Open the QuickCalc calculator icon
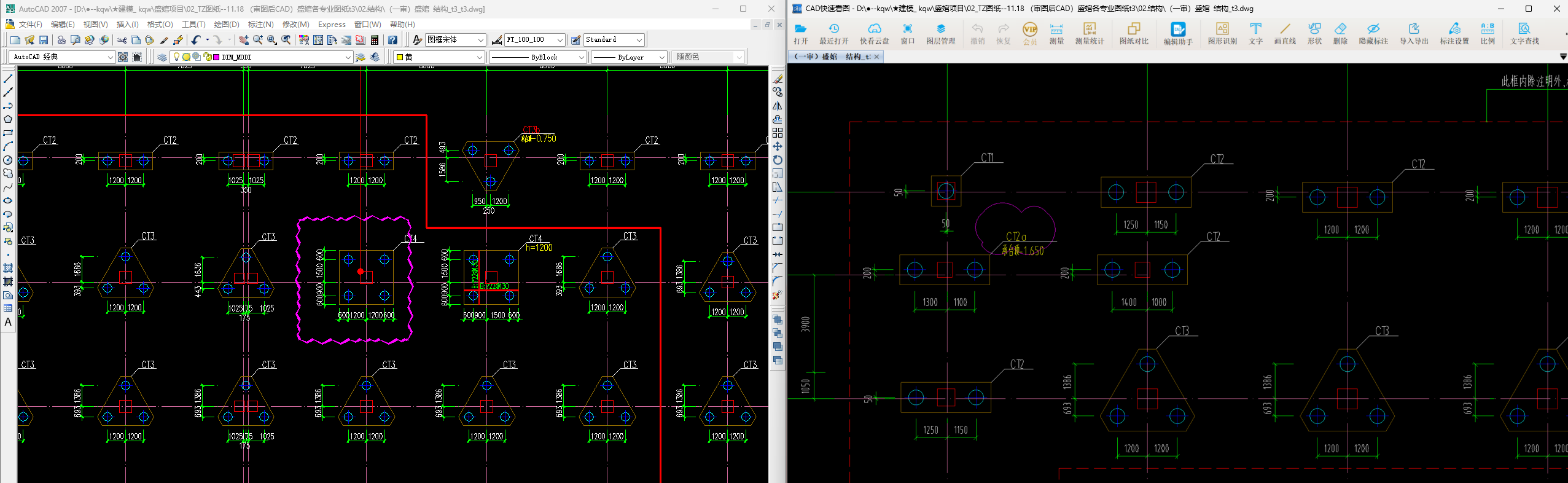Image resolution: width=1568 pixels, height=483 pixels. [x=375, y=40]
